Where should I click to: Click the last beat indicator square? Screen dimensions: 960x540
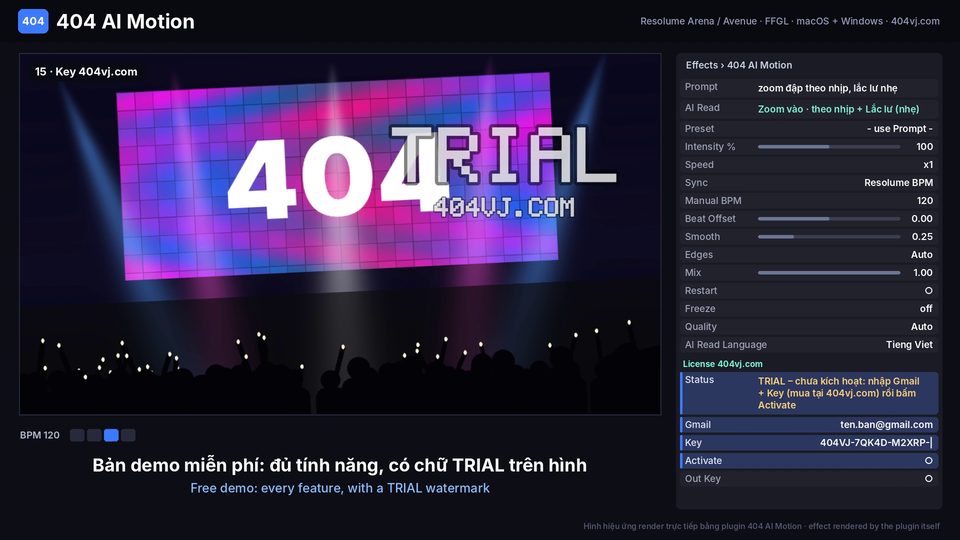[x=128, y=435]
